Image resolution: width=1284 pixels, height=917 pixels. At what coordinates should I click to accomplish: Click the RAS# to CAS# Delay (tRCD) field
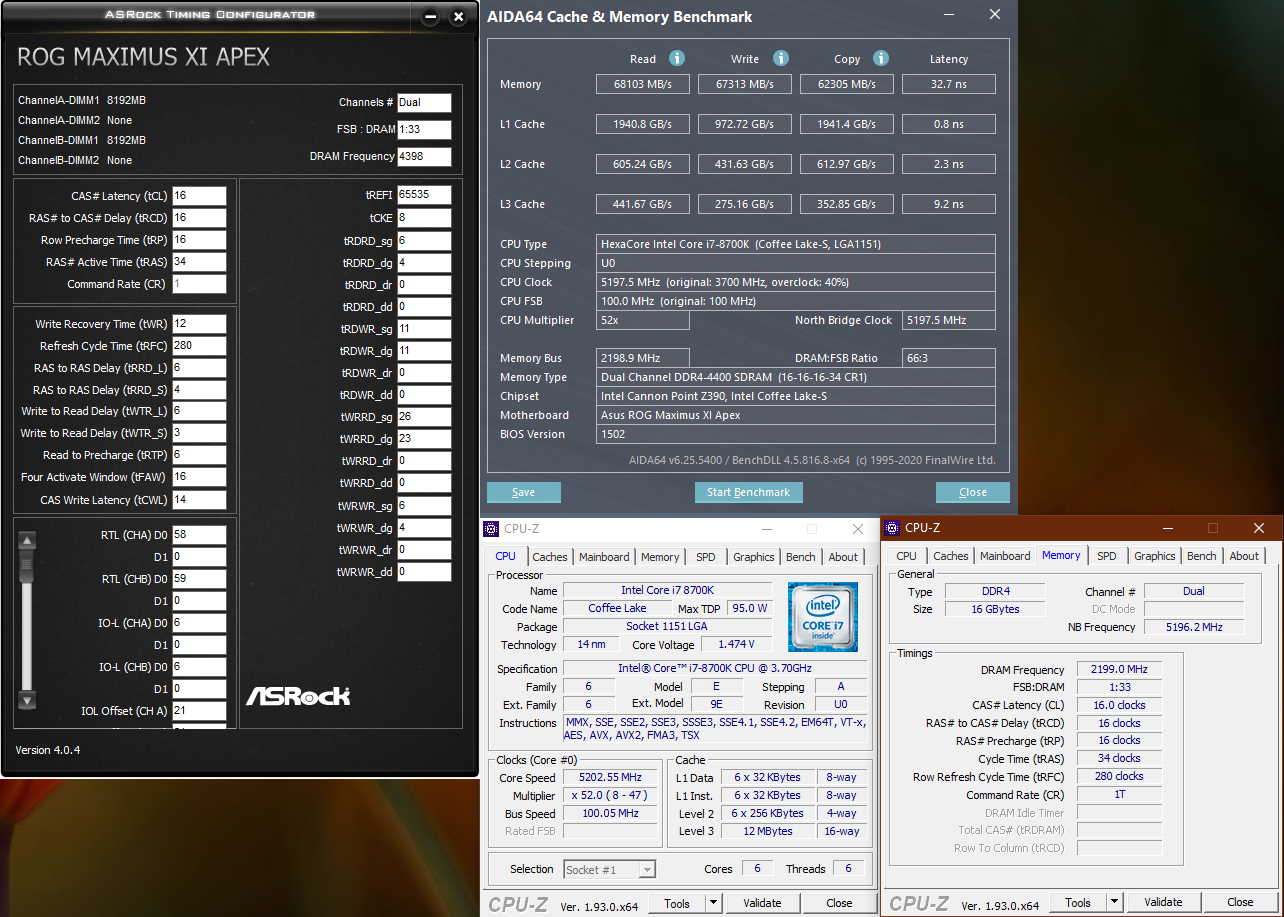click(199, 218)
